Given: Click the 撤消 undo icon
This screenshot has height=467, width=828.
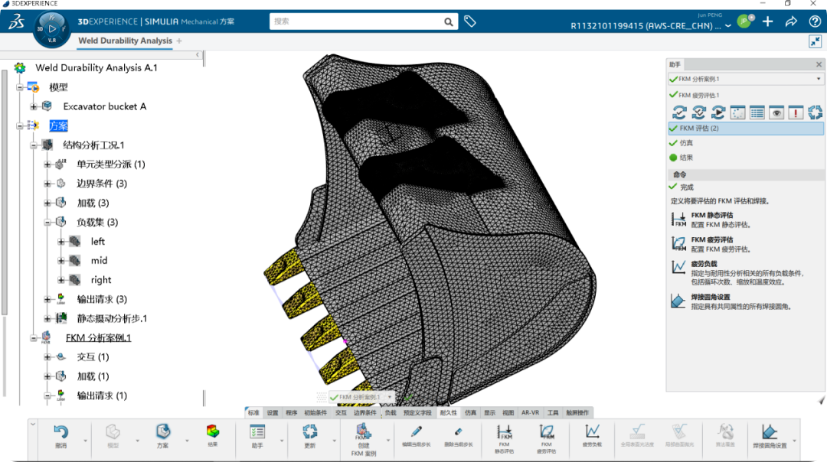Looking at the screenshot, I should tap(61, 432).
